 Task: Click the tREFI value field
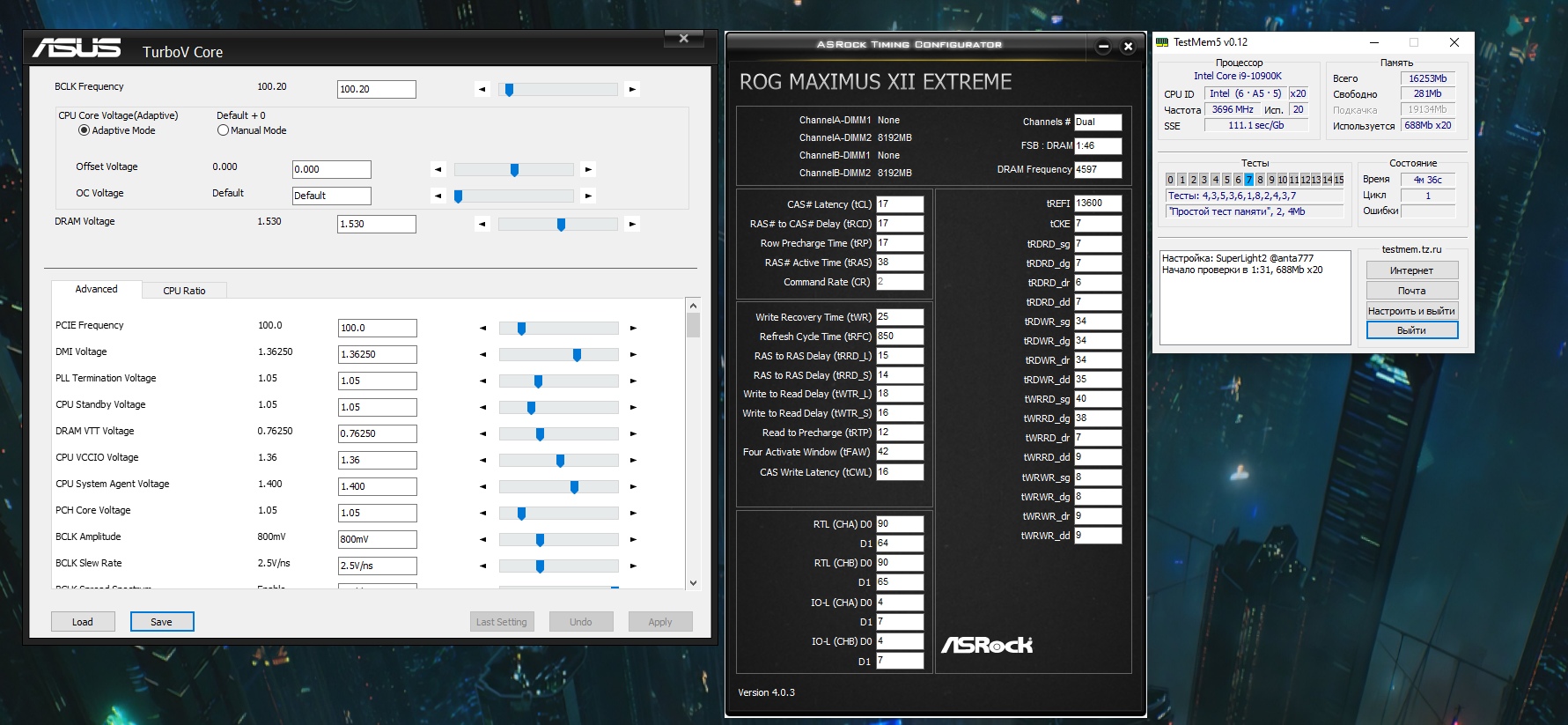(x=1098, y=203)
